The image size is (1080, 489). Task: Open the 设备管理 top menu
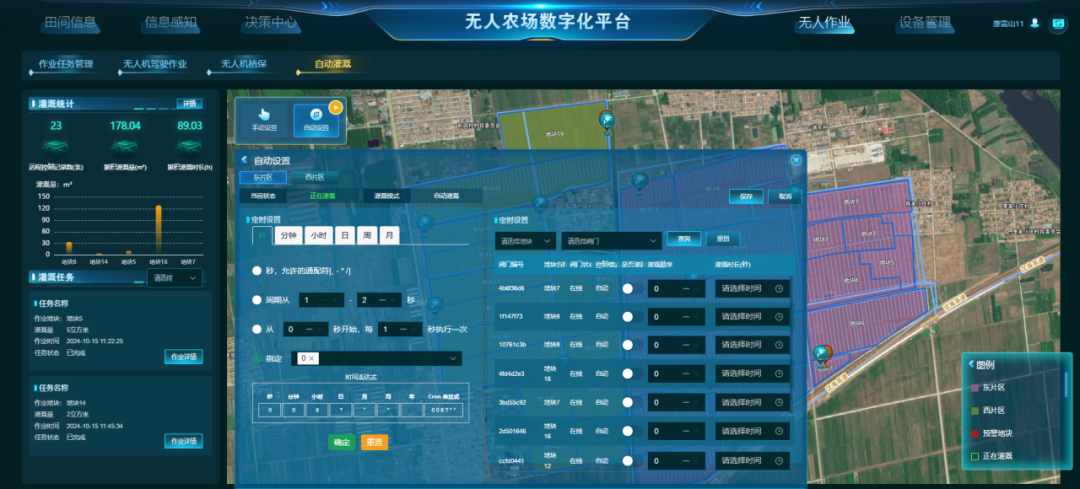click(924, 22)
